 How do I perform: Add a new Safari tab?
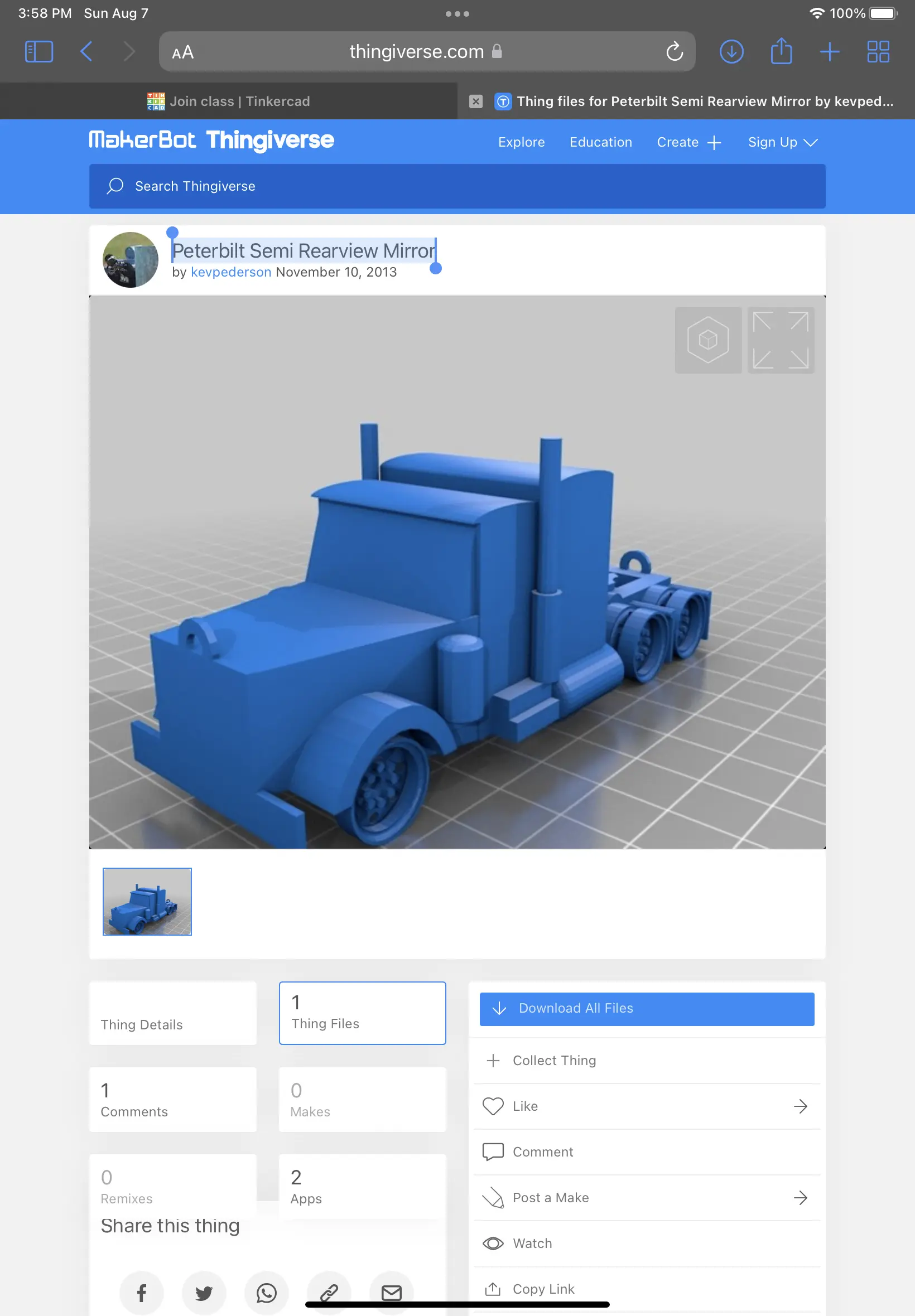pos(830,51)
